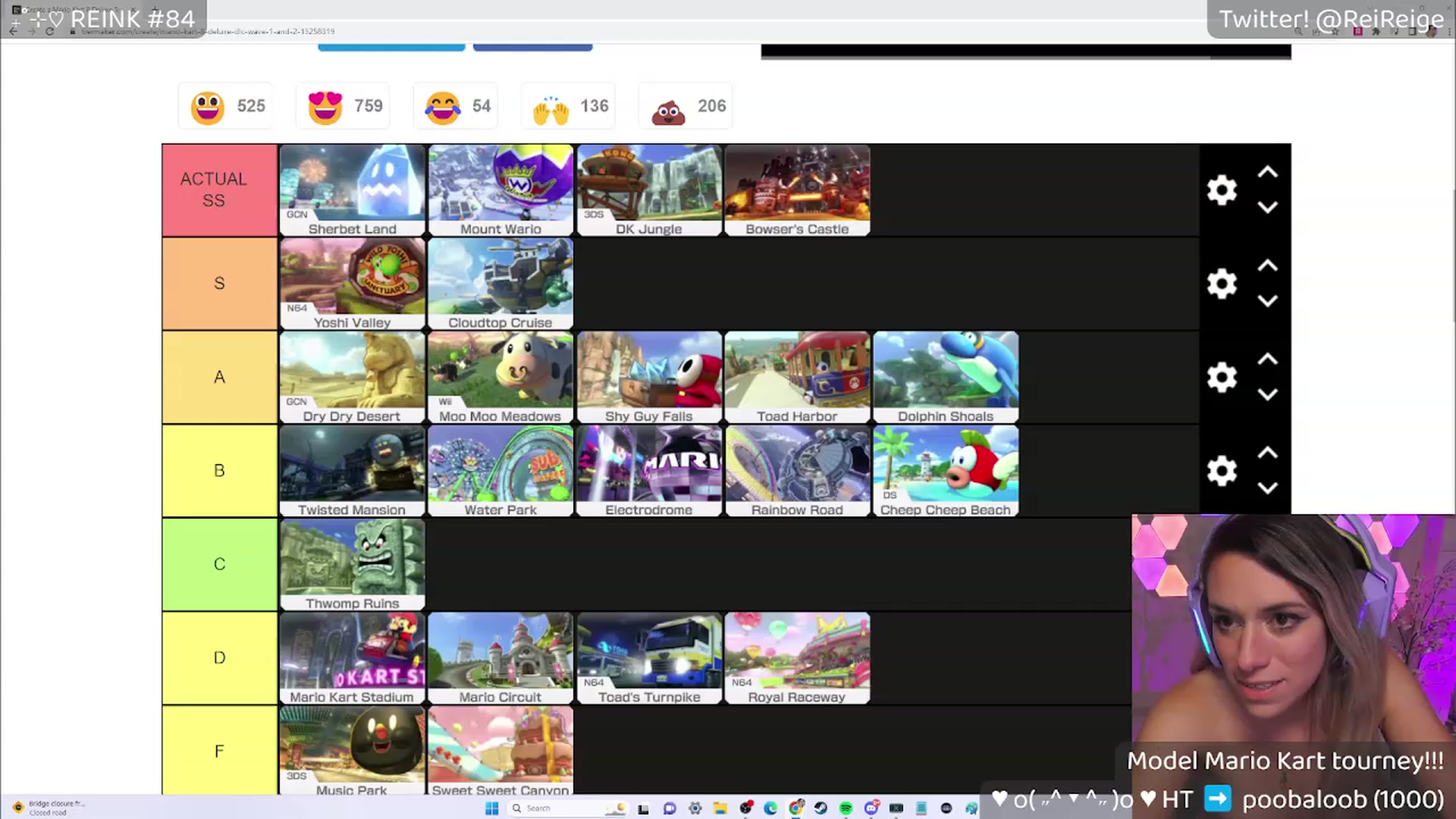
Task: Select the Rainbow Road track tile
Action: (797, 470)
